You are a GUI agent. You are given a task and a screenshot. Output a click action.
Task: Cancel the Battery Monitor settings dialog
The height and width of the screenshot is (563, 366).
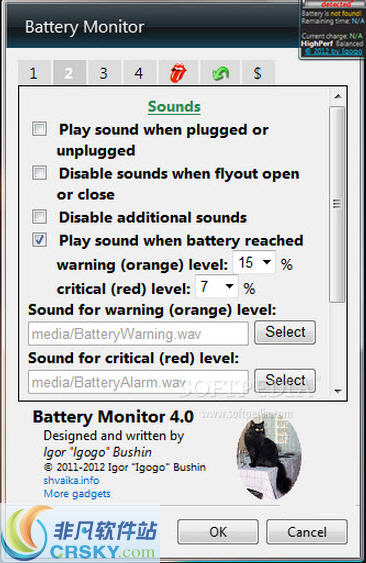click(307, 532)
